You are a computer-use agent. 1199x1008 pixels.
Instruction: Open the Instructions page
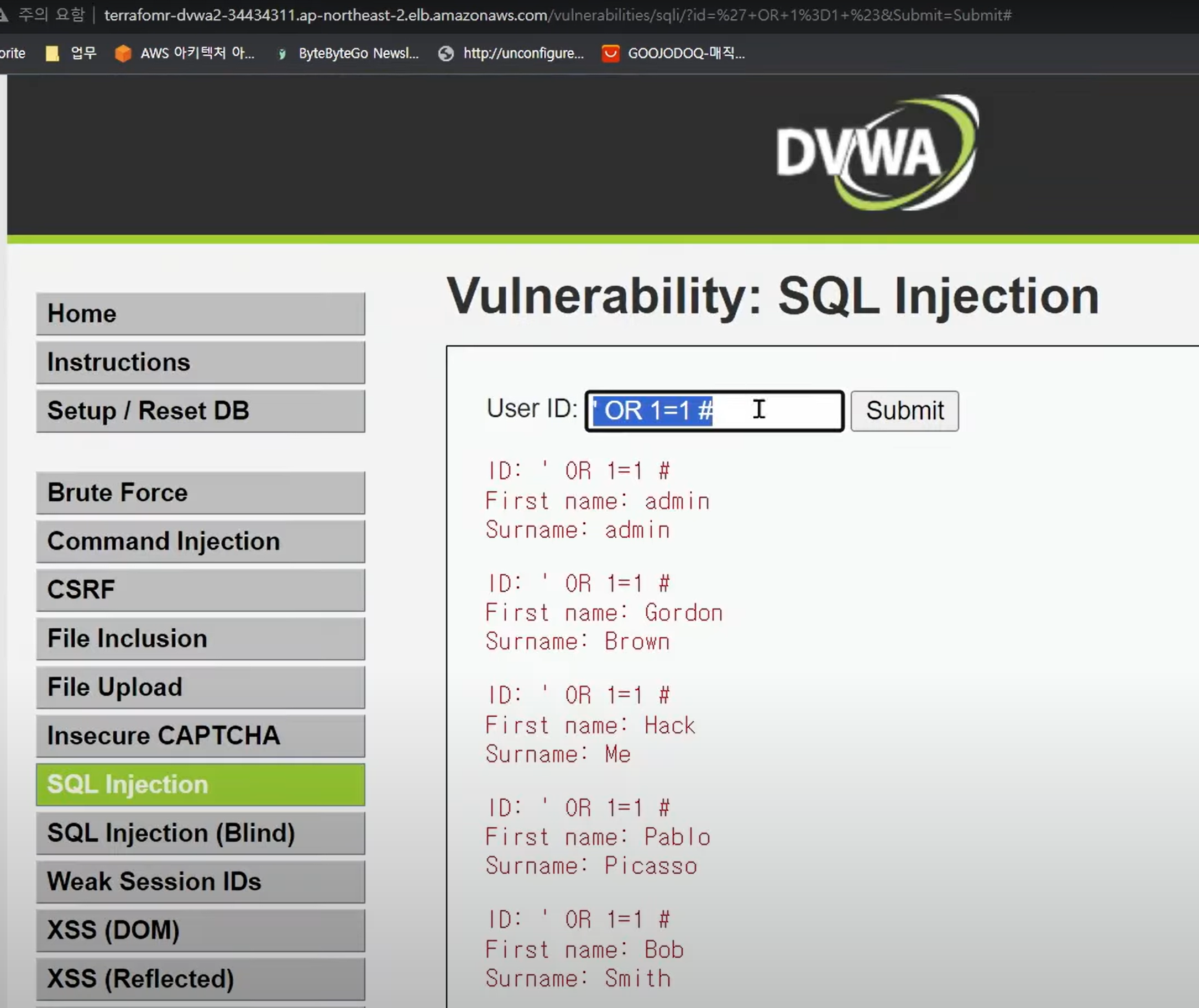point(200,363)
